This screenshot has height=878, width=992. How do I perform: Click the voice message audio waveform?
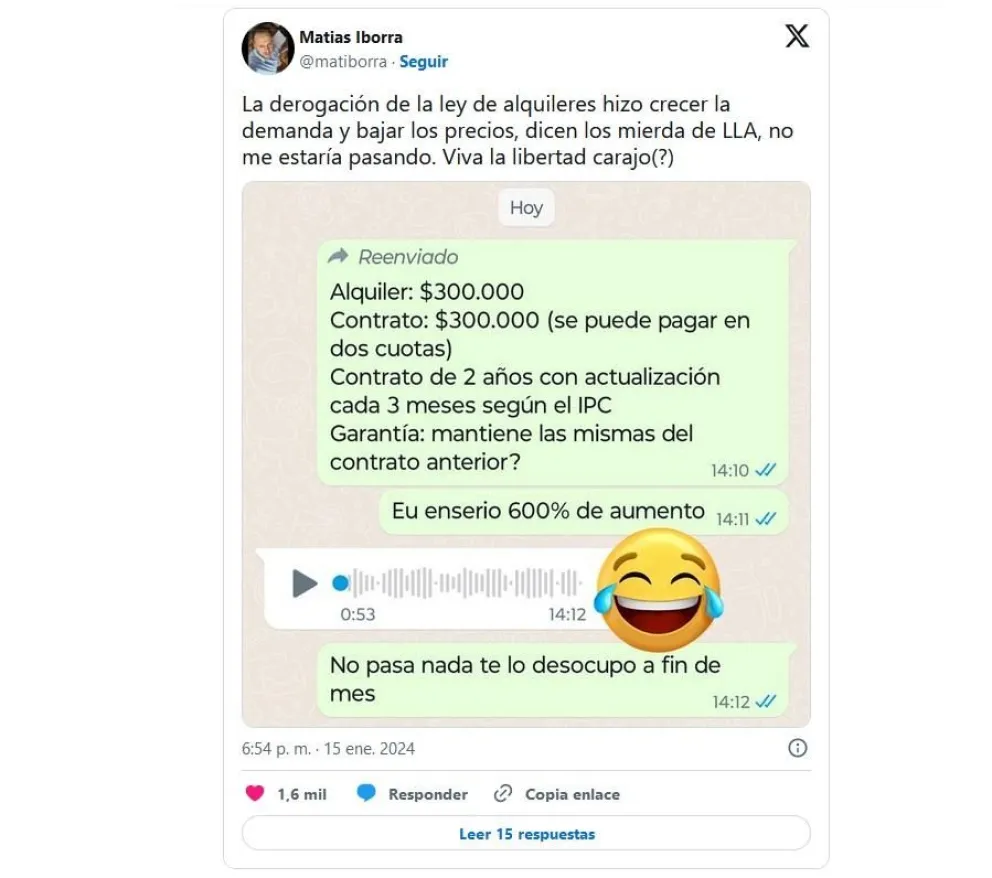tap(467, 583)
